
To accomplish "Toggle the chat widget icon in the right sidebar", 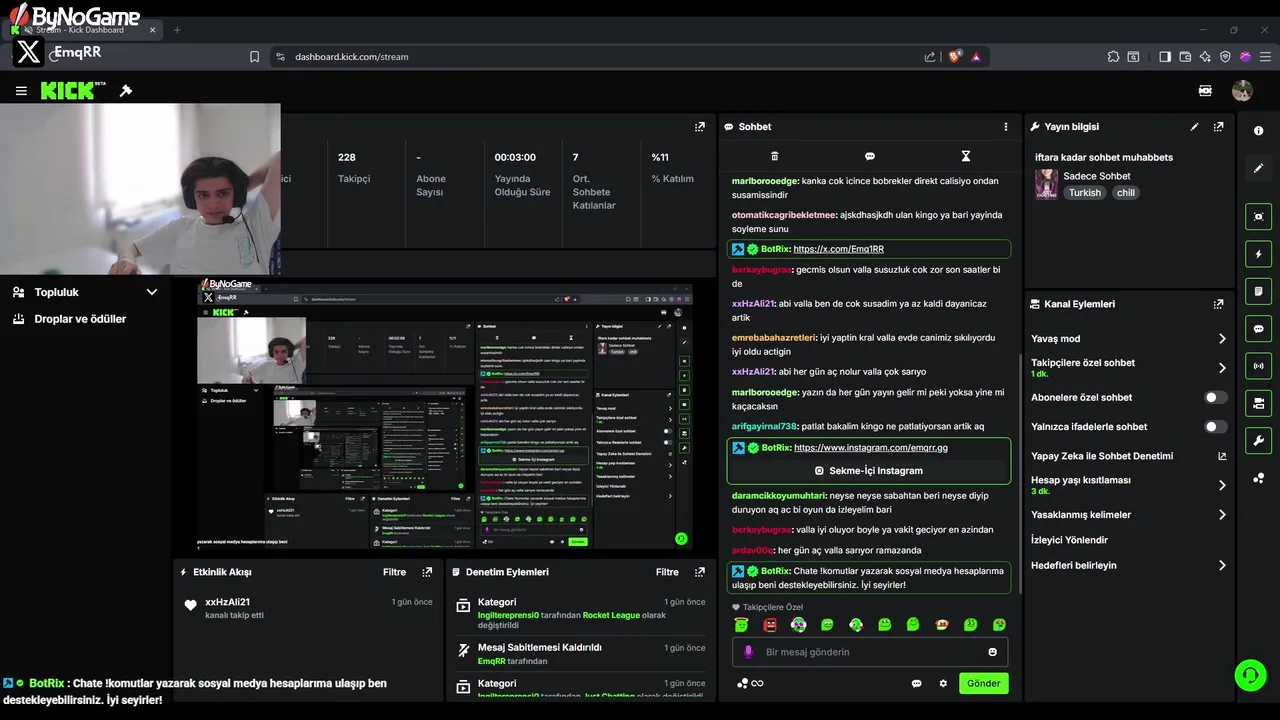I will pyautogui.click(x=1259, y=328).
